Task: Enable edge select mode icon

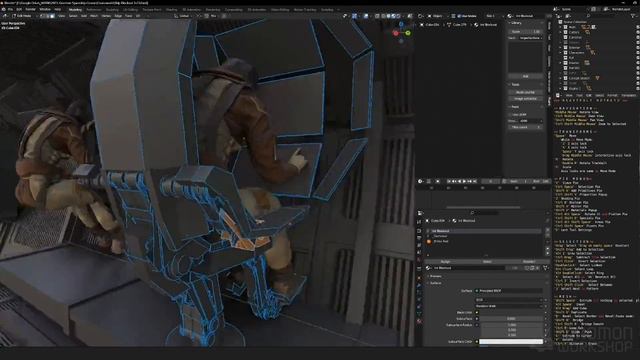Action: [47, 16]
